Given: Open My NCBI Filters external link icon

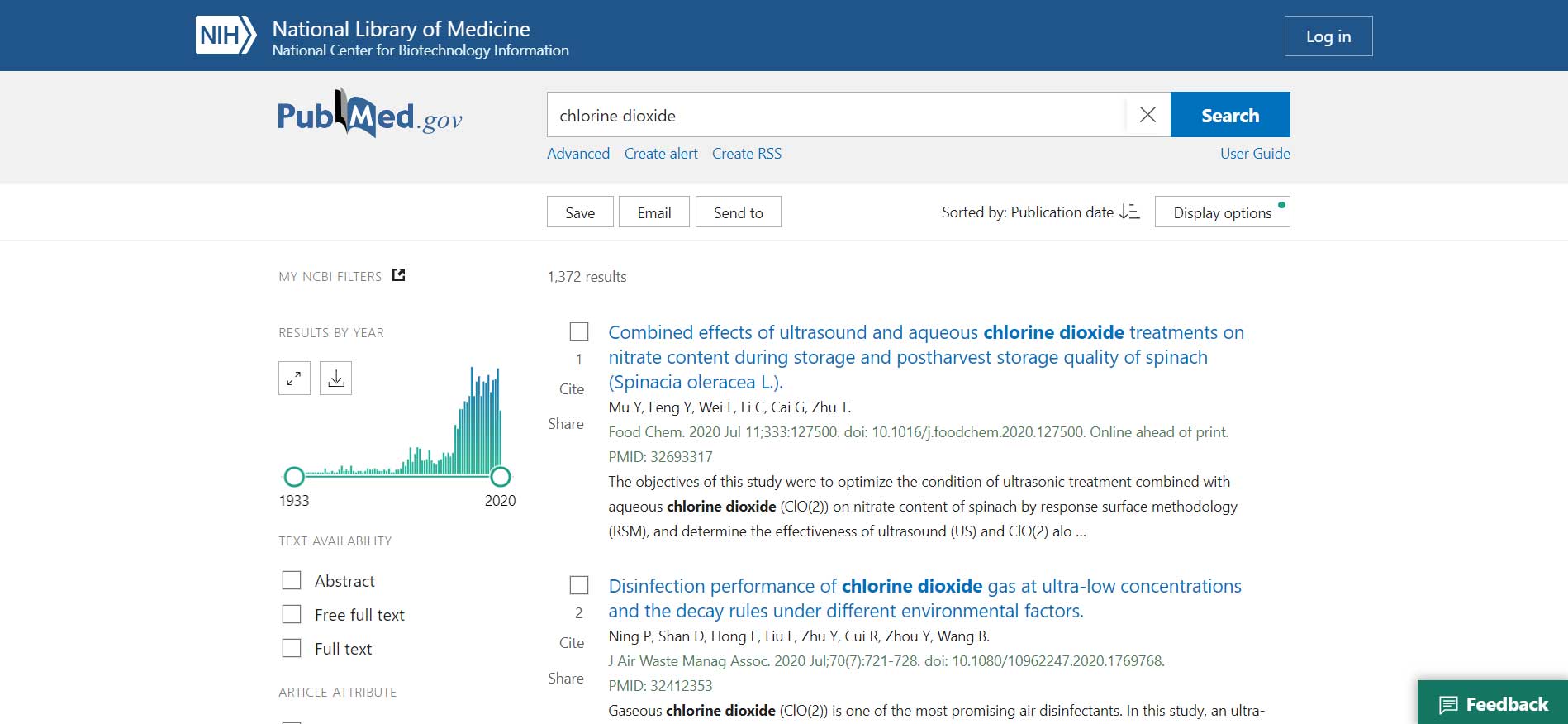Looking at the screenshot, I should [x=399, y=275].
